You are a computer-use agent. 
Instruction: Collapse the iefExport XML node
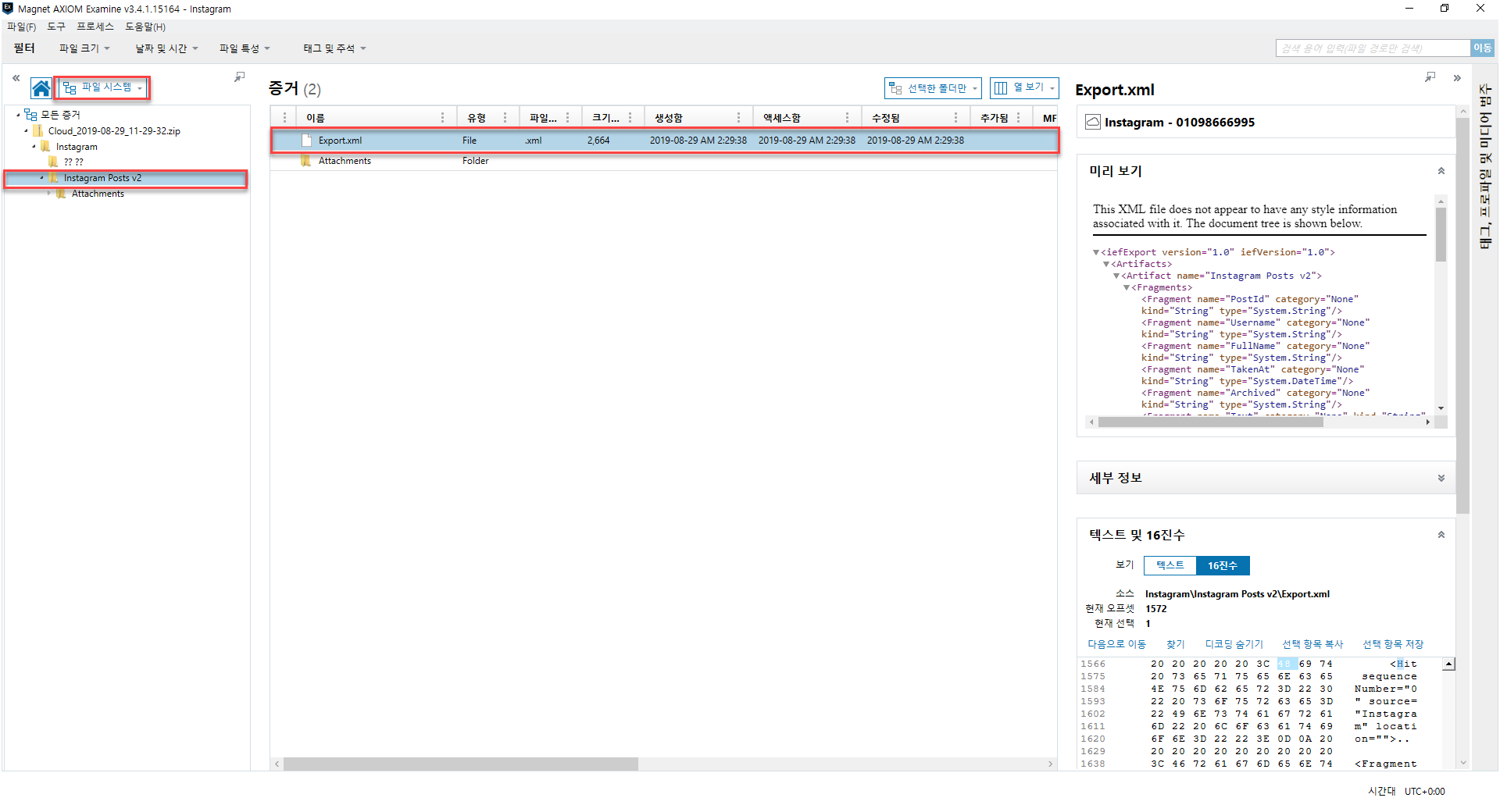[x=1096, y=252]
